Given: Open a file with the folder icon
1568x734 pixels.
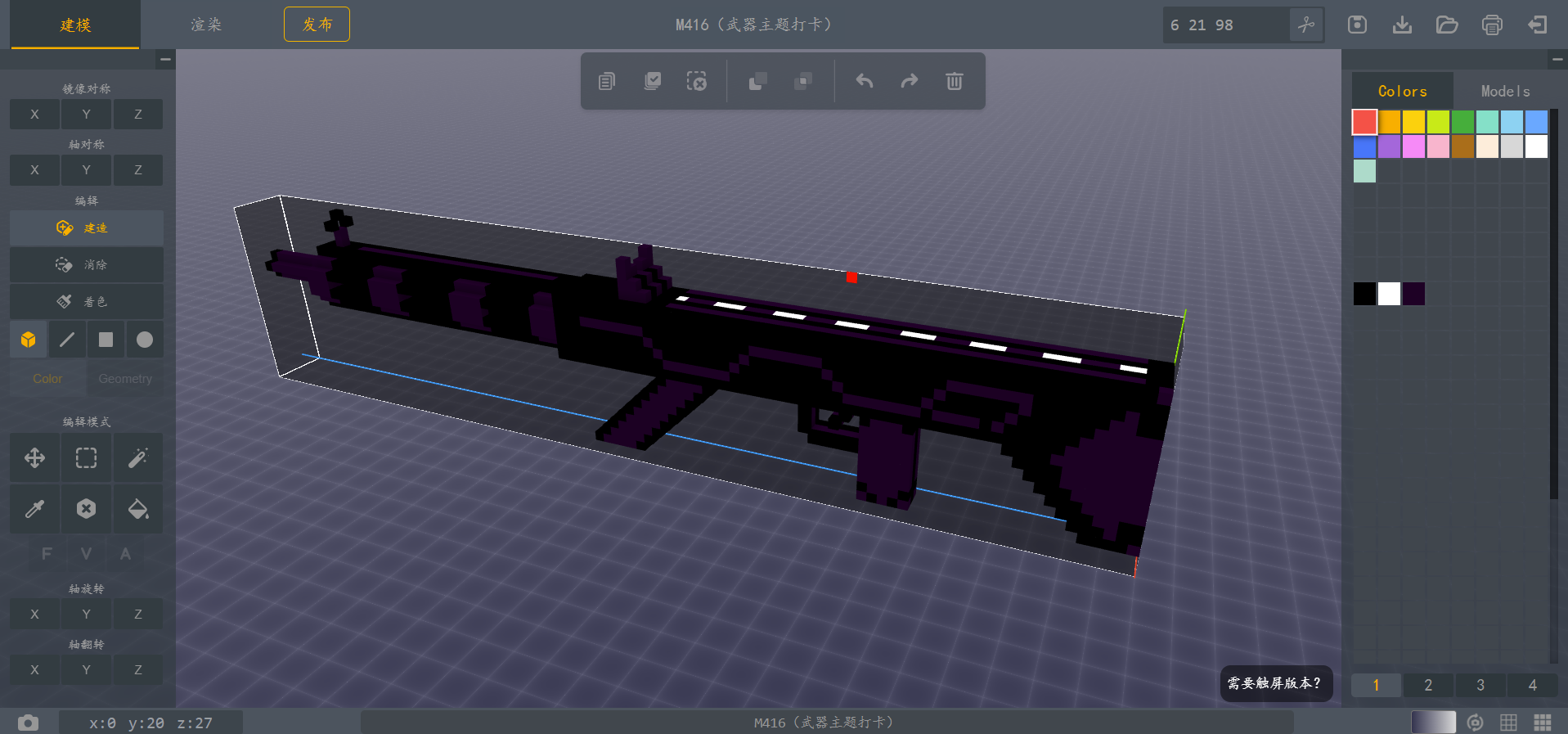Looking at the screenshot, I should point(1447,25).
